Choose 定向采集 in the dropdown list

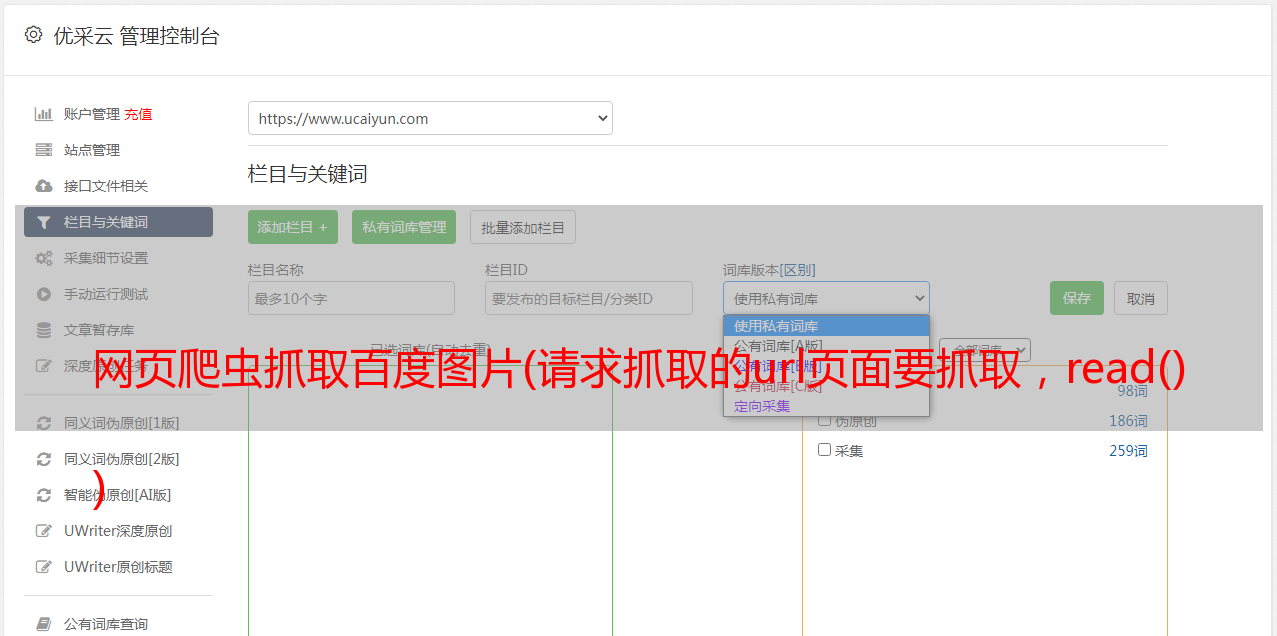pyautogui.click(x=826, y=406)
